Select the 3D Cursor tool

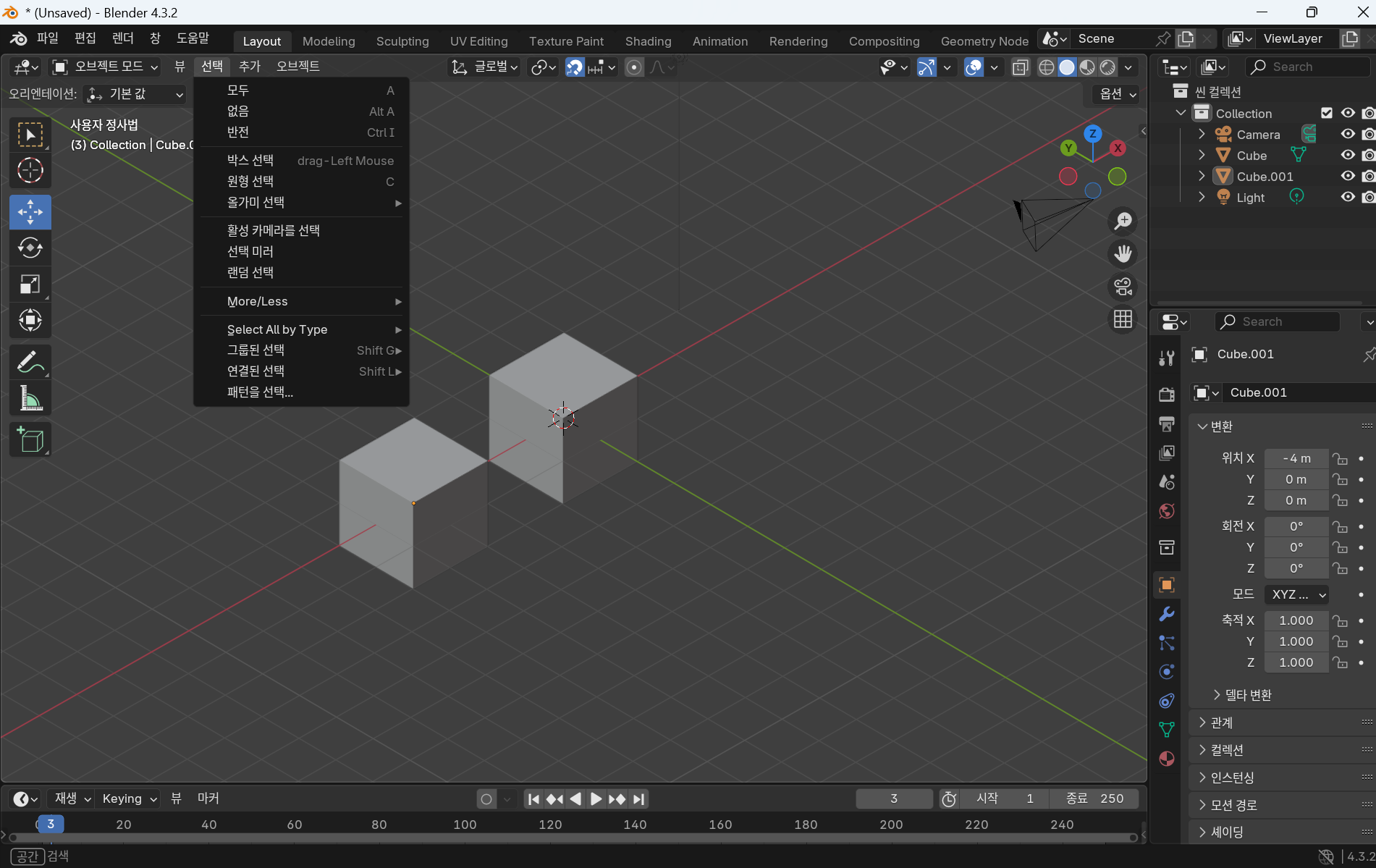(x=30, y=171)
